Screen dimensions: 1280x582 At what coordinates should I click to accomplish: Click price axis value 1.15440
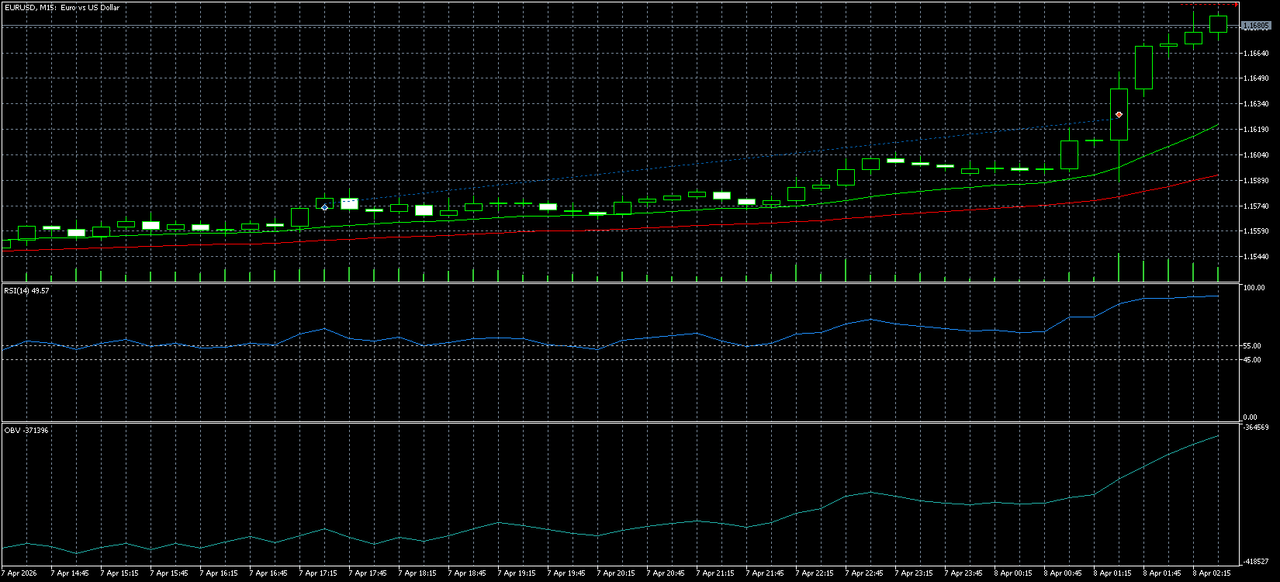pos(1256,257)
